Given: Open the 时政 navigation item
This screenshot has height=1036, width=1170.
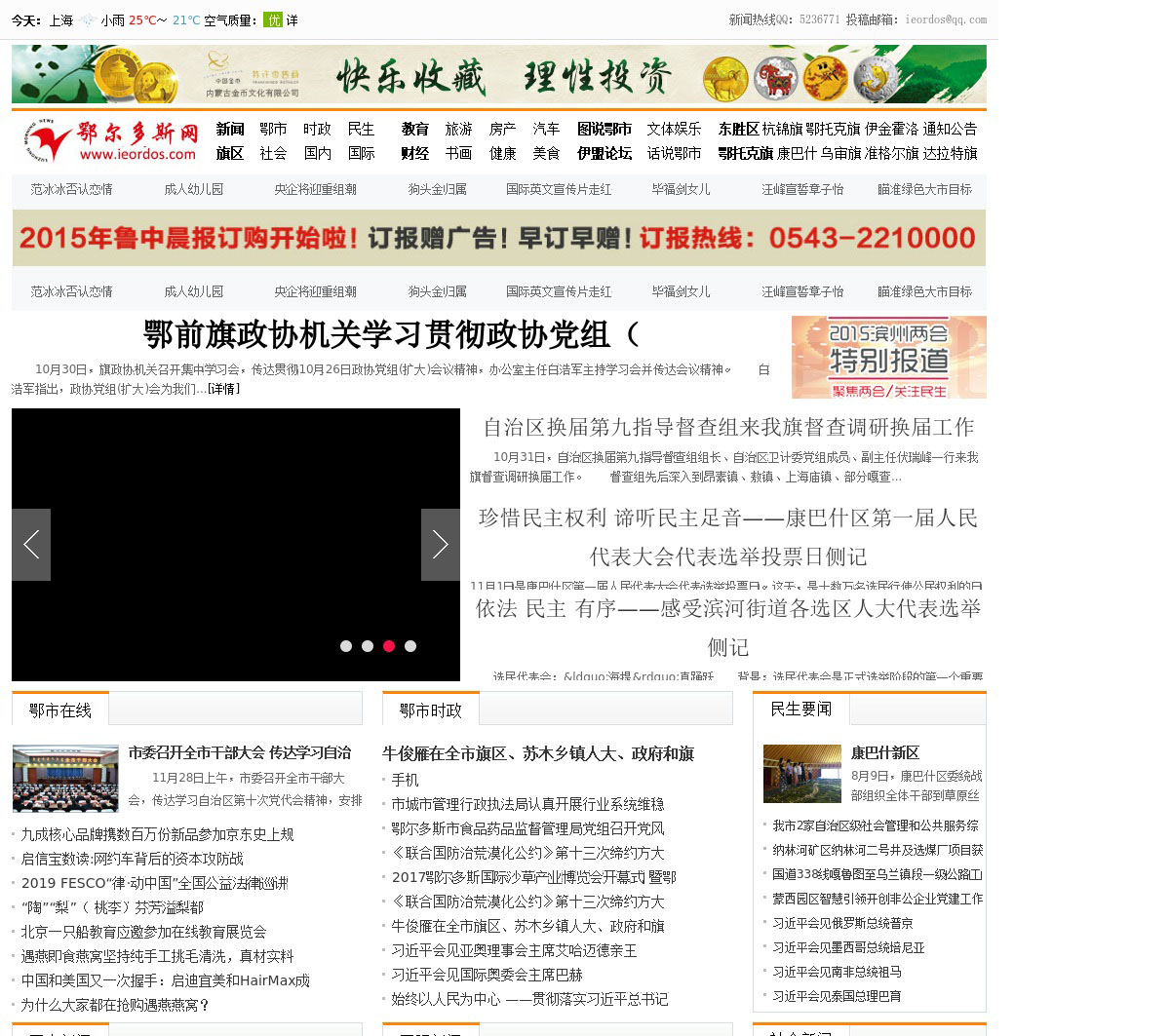Looking at the screenshot, I should click(317, 129).
